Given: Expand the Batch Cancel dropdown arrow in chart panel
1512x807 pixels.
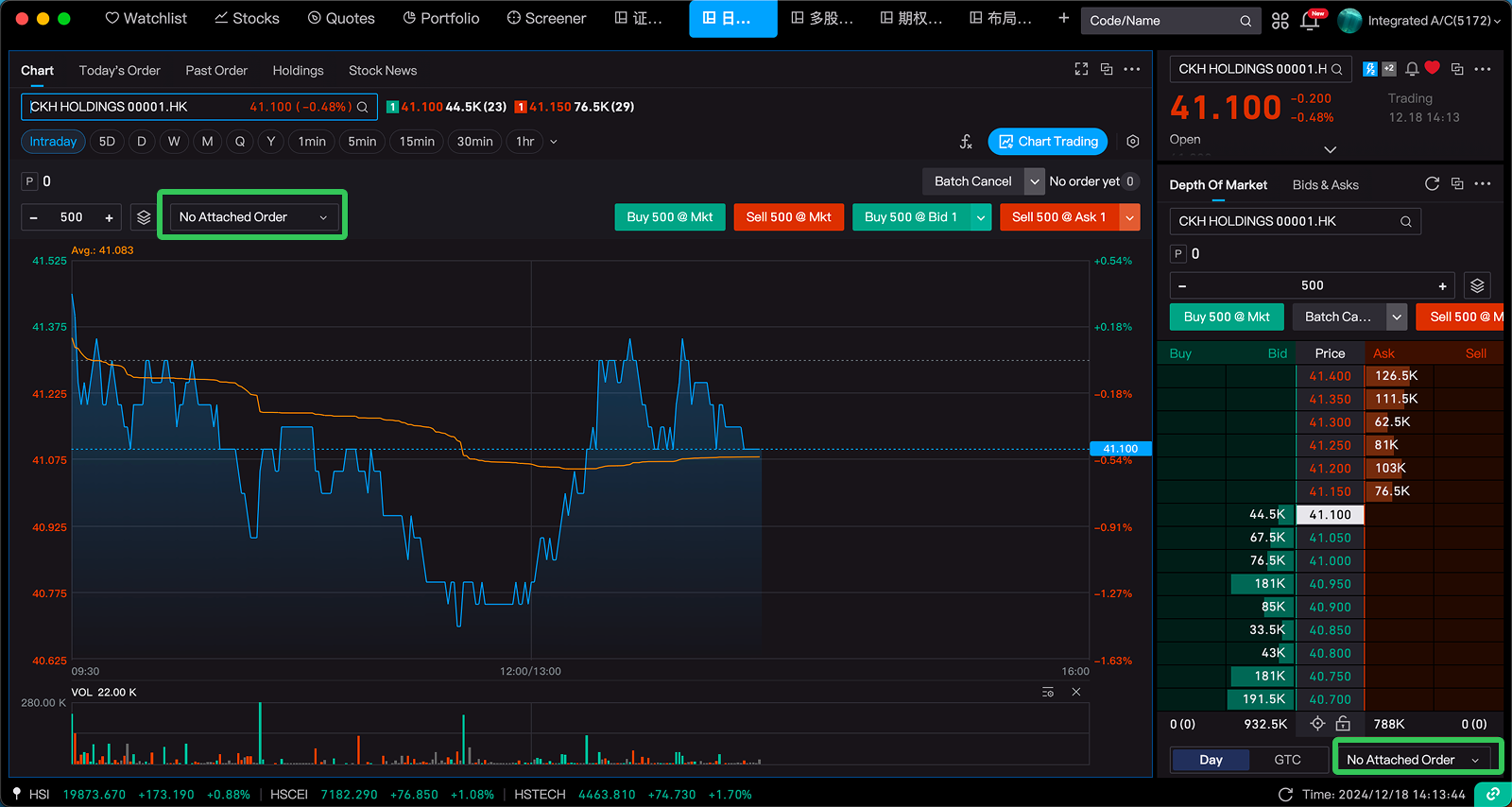Looking at the screenshot, I should click(x=1035, y=181).
